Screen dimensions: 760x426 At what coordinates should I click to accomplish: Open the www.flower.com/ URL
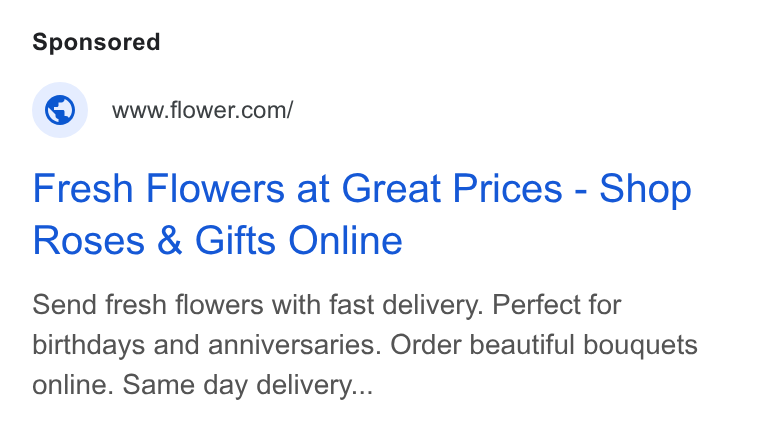pos(203,110)
